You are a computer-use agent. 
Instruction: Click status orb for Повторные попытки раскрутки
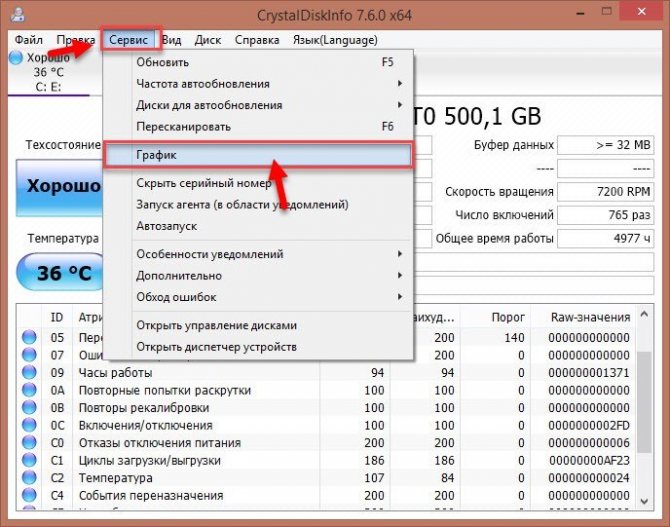tap(29, 390)
